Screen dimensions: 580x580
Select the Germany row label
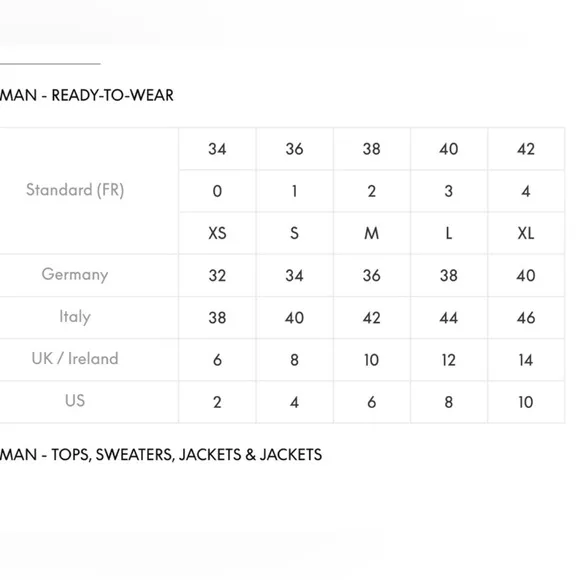point(75,275)
